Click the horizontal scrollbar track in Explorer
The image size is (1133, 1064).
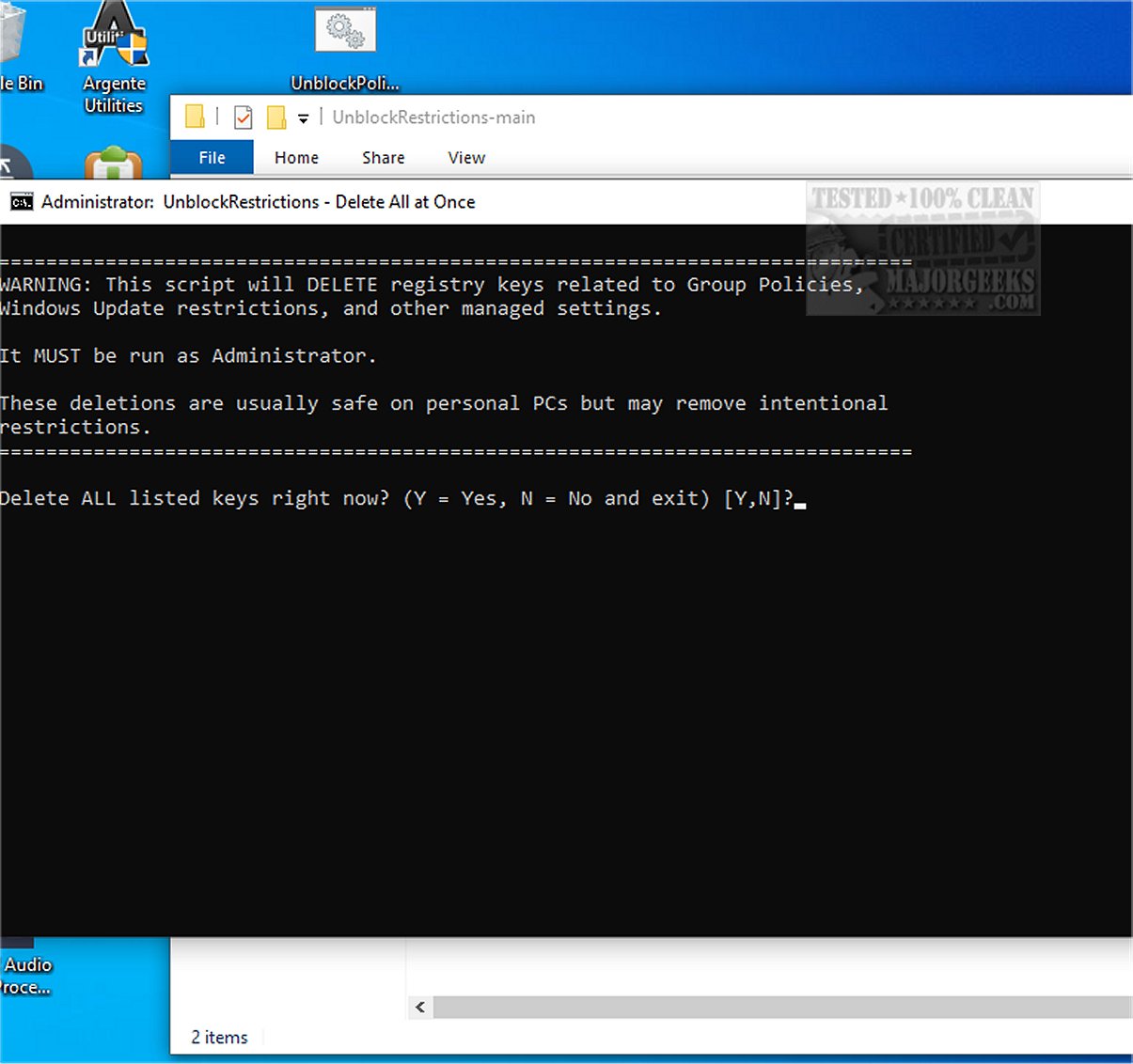[780, 1008]
